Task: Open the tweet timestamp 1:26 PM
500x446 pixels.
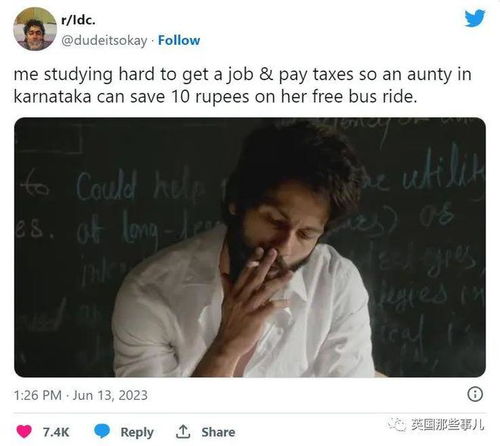Action: 38,395
